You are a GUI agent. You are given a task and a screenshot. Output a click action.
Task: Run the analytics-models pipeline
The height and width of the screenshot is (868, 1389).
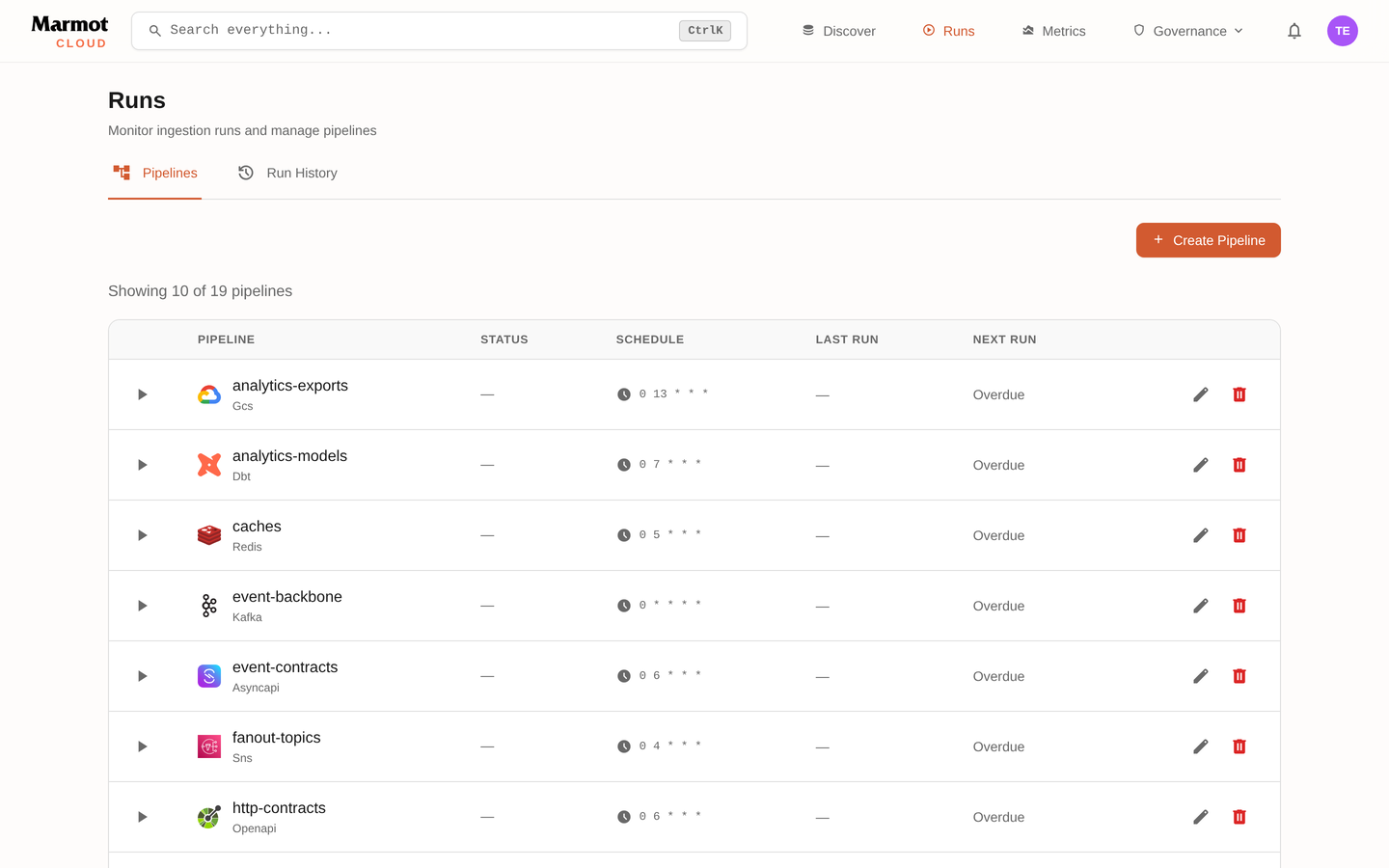point(143,465)
